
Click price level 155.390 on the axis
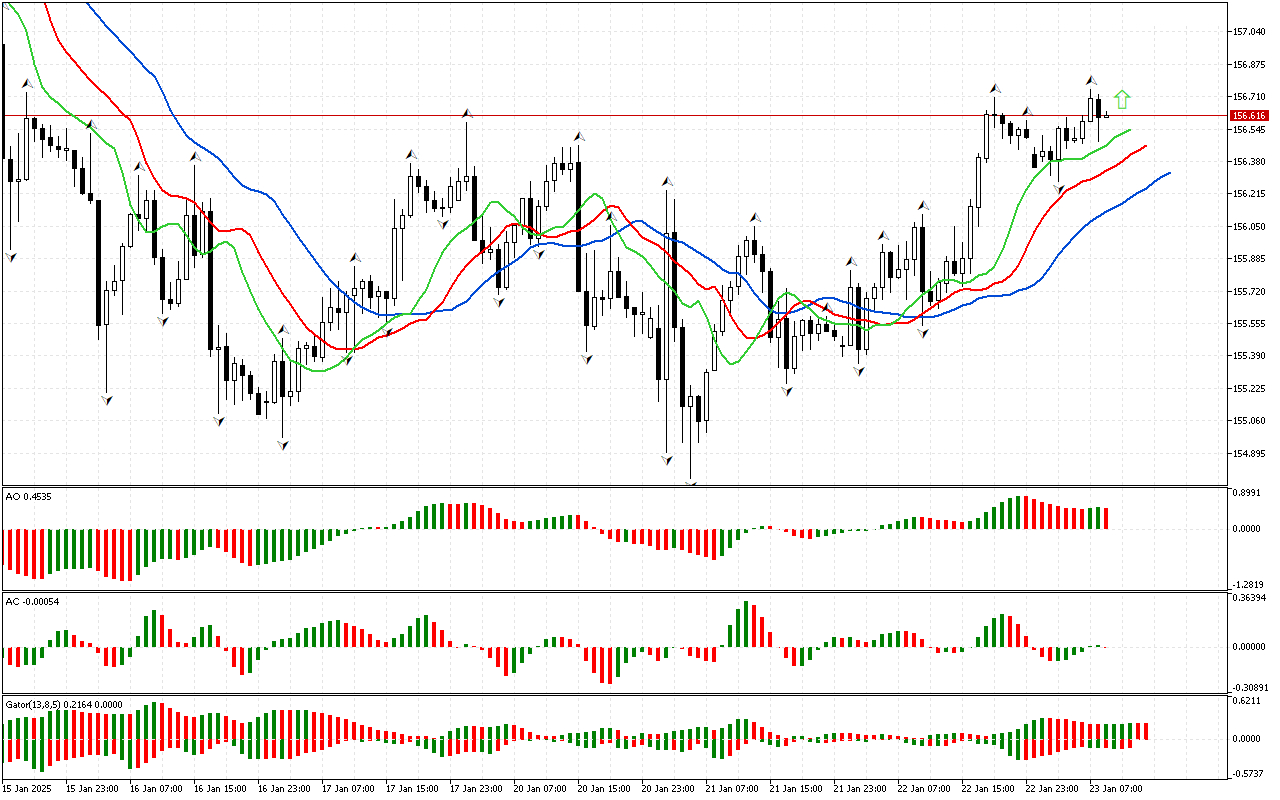click(1250, 356)
